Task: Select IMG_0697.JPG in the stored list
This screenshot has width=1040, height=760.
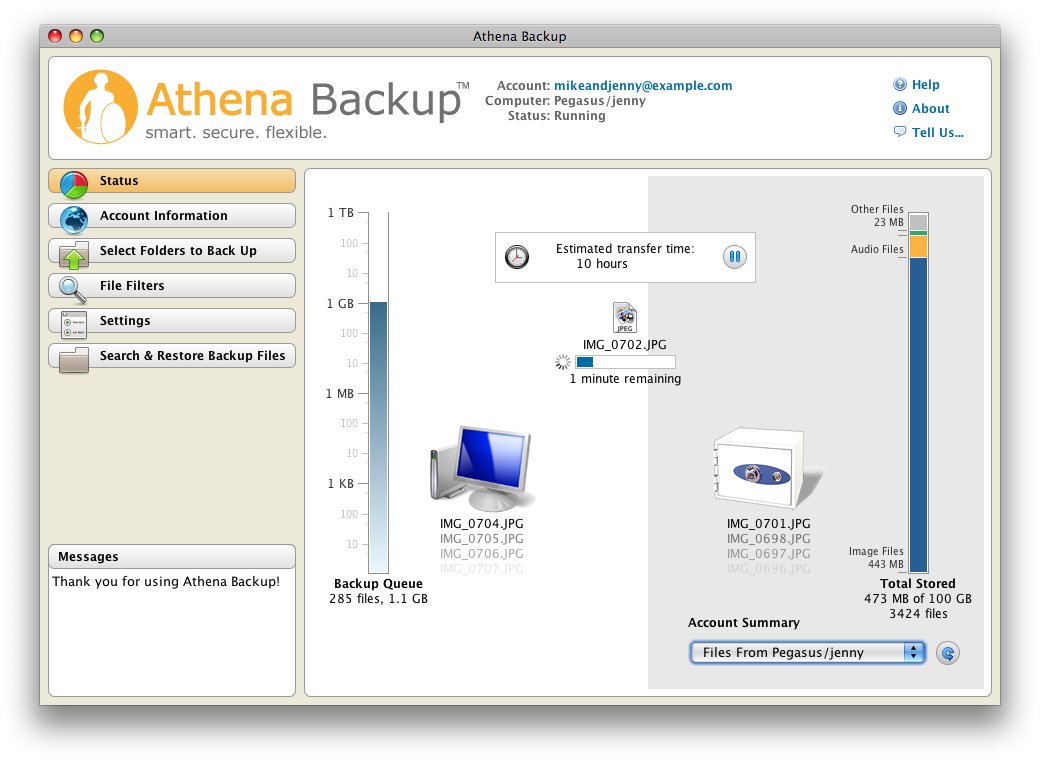Action: 769,554
